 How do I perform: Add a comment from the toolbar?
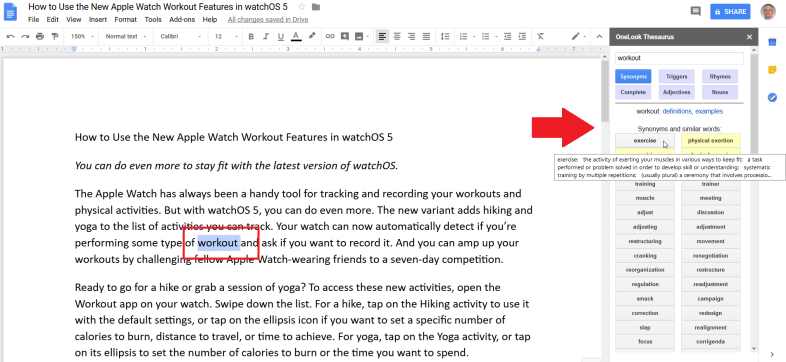pyautogui.click(x=344, y=36)
